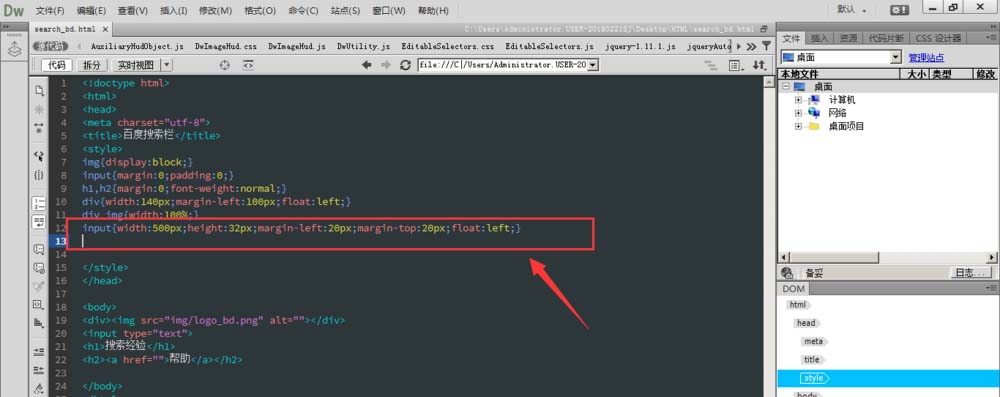Open related file DwImageHud.css
This screenshot has height=397, width=1000.
click(x=226, y=47)
